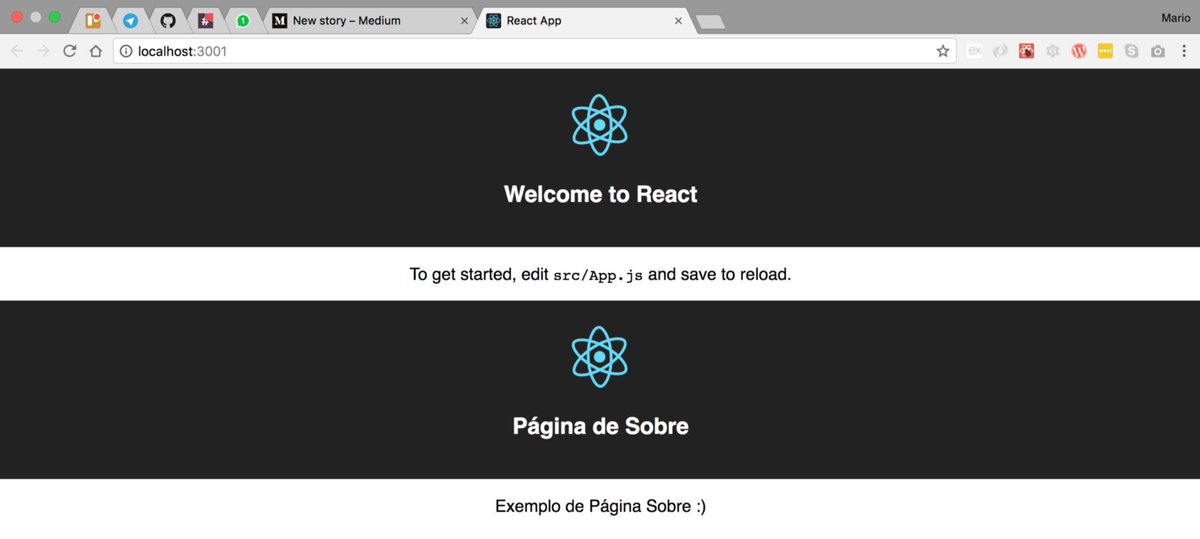Focus the address bar showing localhost:3001

[534, 51]
